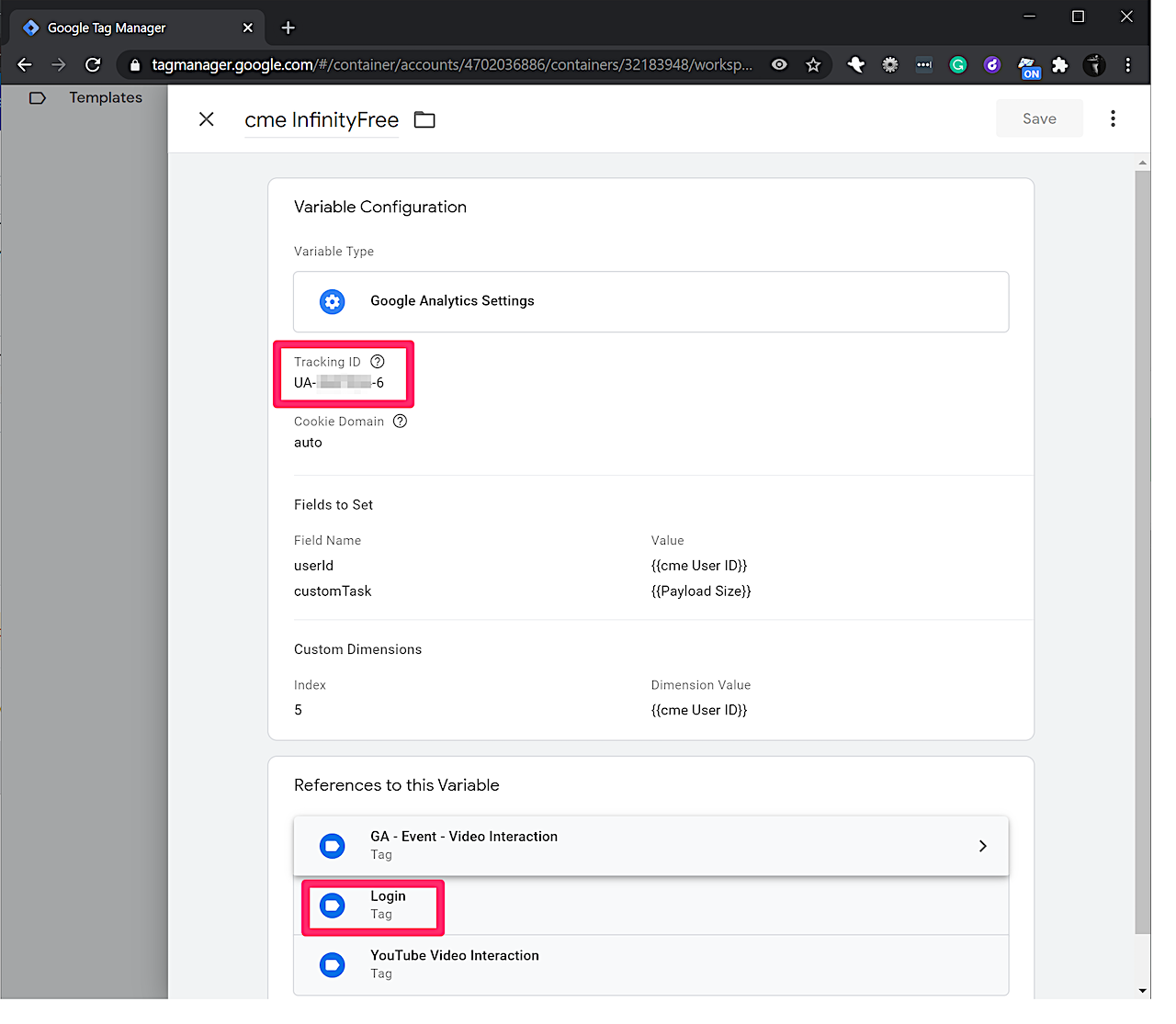The width and height of the screenshot is (1176, 1024).
Task: Open the Grammarly extension icon
Action: click(958, 64)
